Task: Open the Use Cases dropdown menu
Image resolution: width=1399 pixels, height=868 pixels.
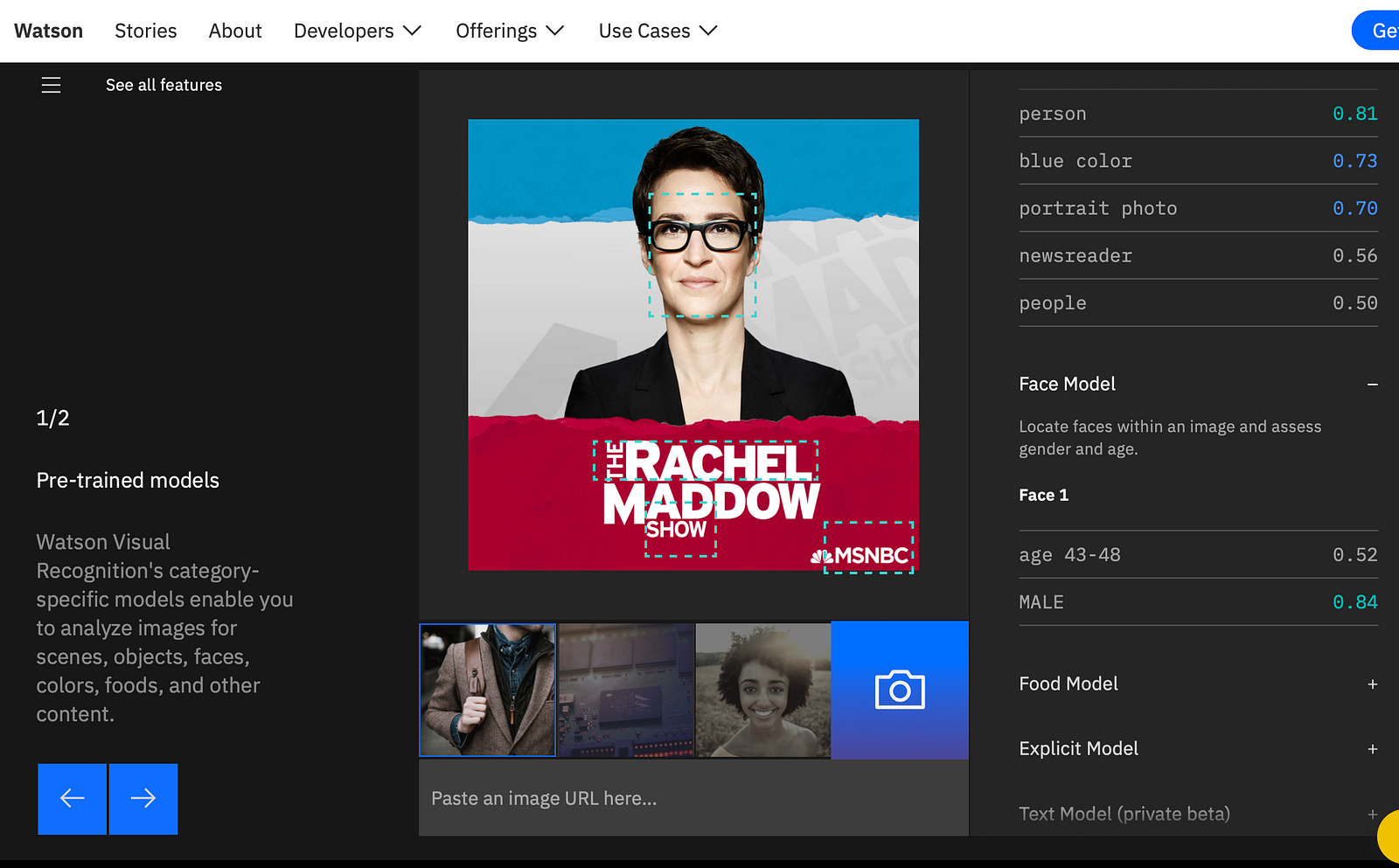Action: coord(658,31)
